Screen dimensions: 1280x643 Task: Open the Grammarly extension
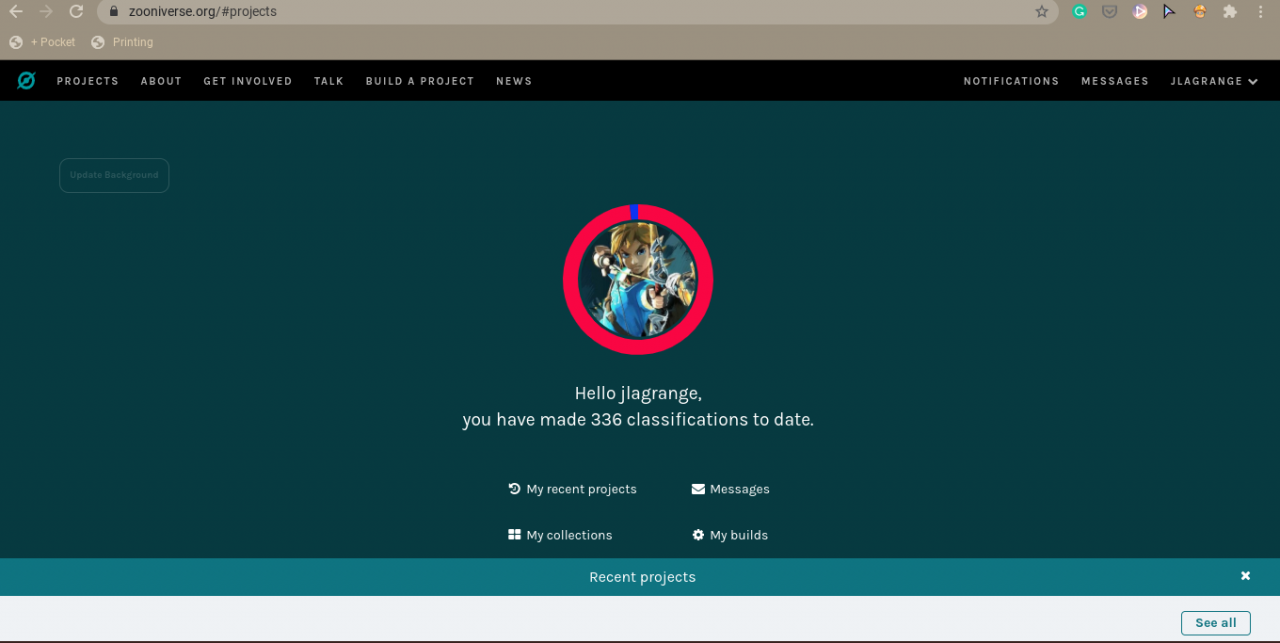click(1079, 12)
